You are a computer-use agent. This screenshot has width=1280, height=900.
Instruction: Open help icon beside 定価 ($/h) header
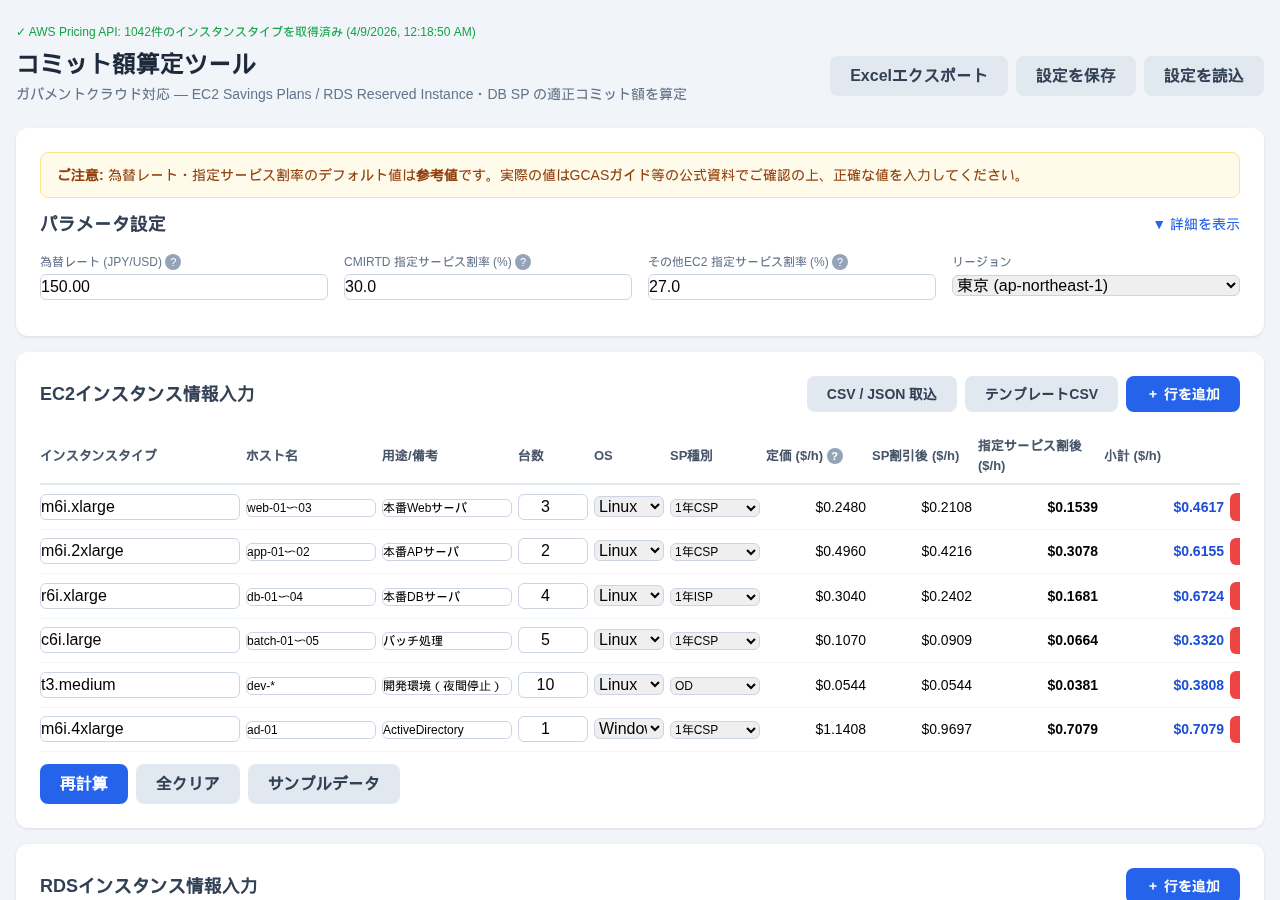click(835, 456)
